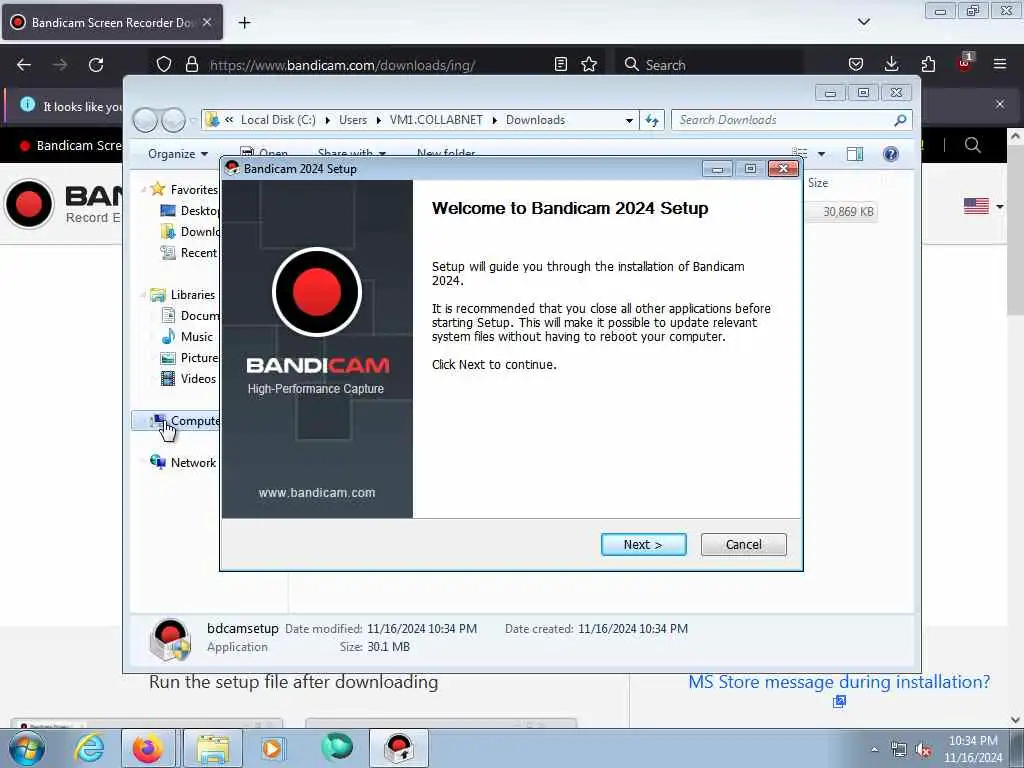Click New folder in Explorer toolbar
The height and width of the screenshot is (768, 1024).
446,153
